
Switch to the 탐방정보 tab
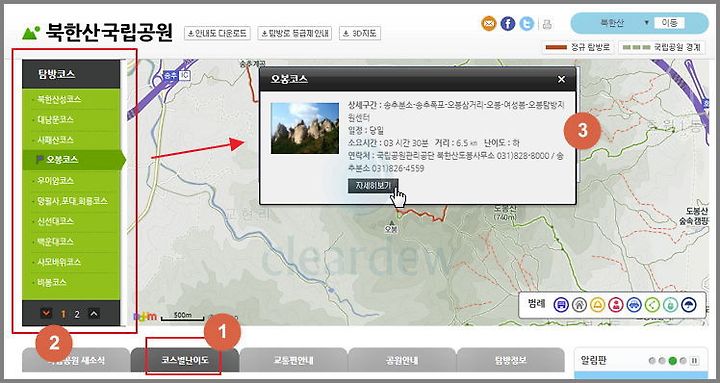[x=511, y=360]
